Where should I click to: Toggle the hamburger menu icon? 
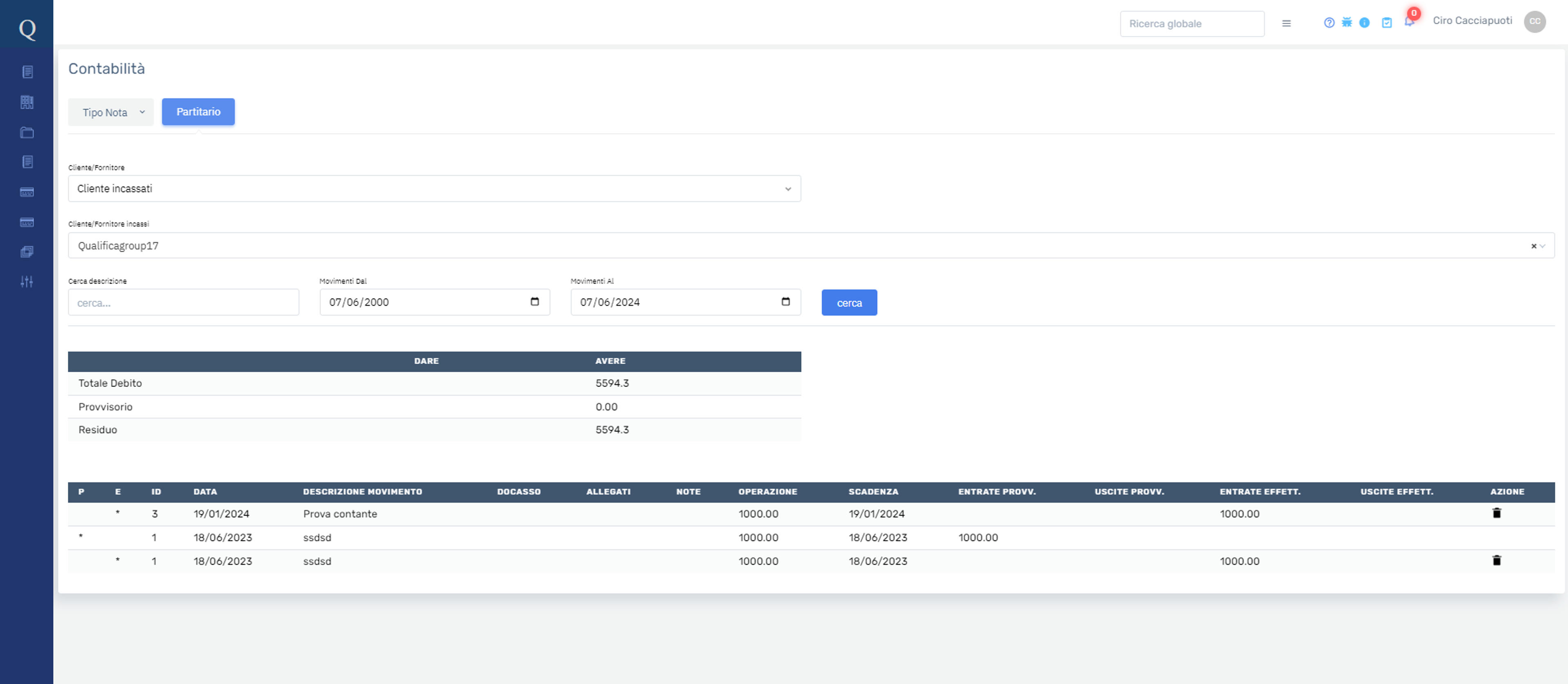click(1286, 23)
